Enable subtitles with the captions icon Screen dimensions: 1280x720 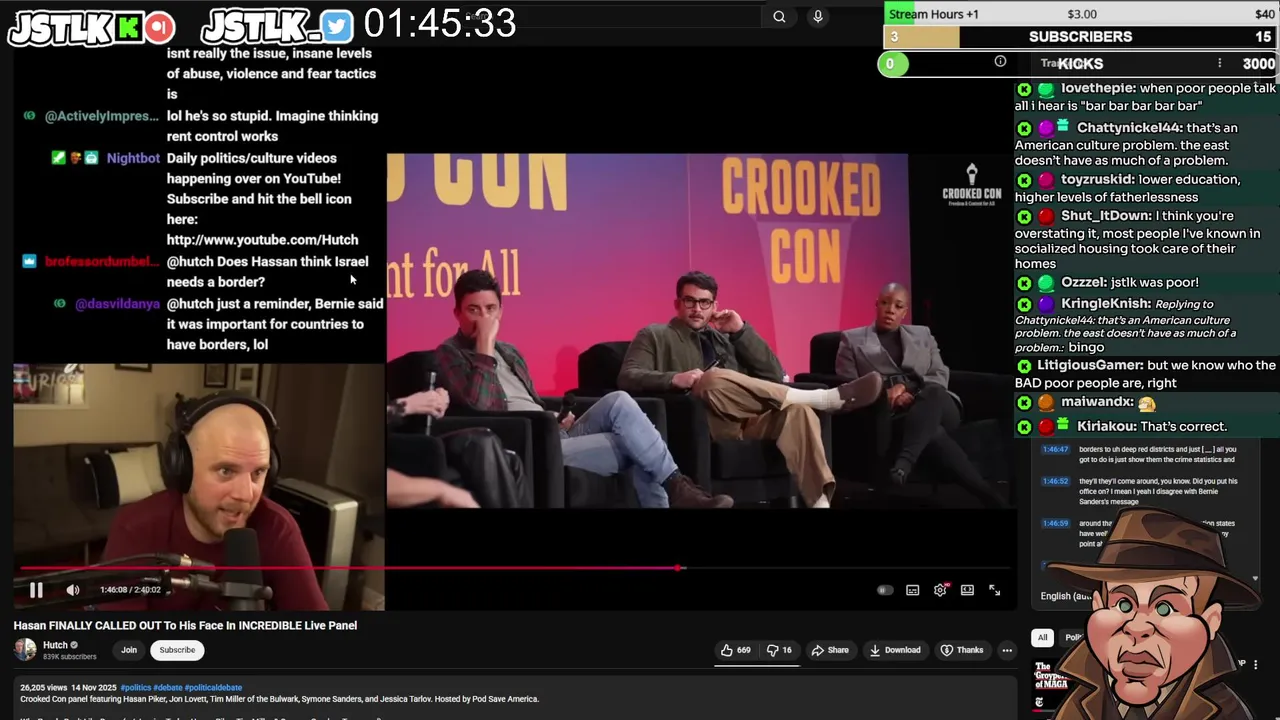(912, 590)
